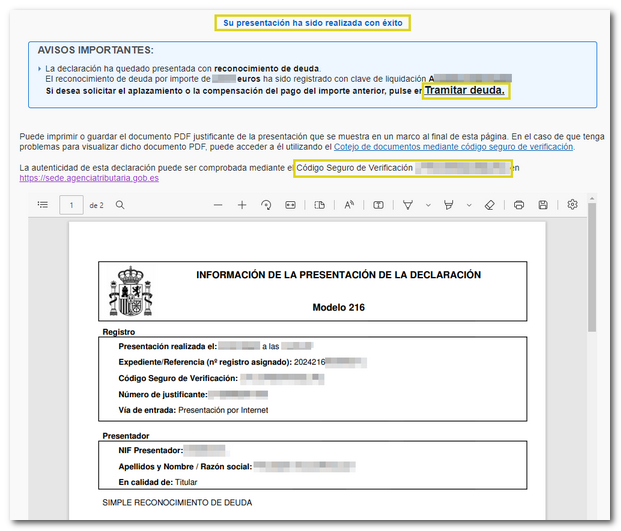The image size is (621, 531).
Task: Select the draw pen tool
Action: [408, 205]
